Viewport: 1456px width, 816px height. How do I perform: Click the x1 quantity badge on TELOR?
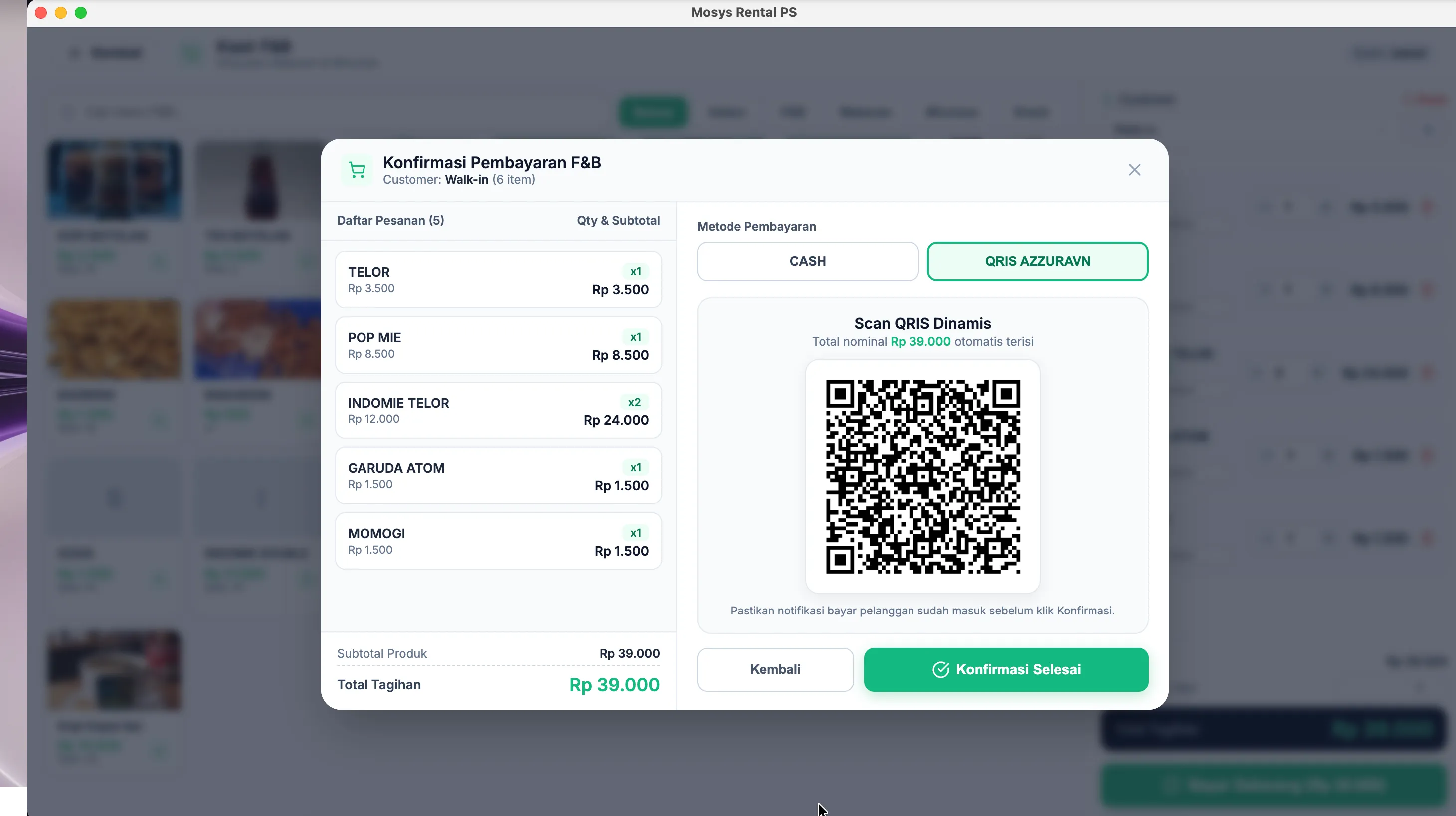pyautogui.click(x=635, y=271)
